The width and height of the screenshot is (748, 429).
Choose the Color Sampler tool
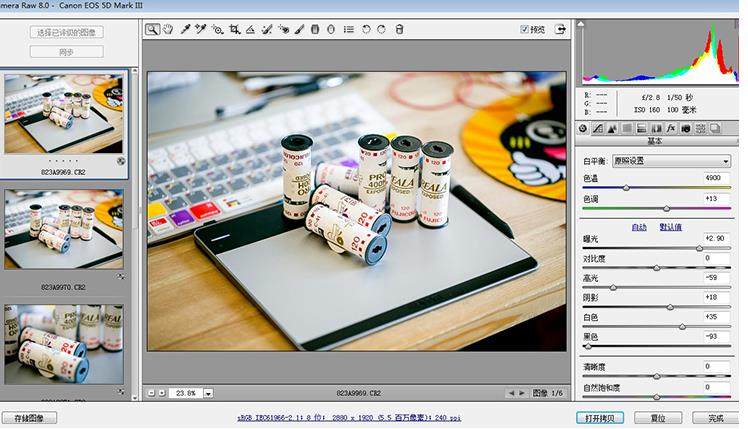click(x=200, y=30)
